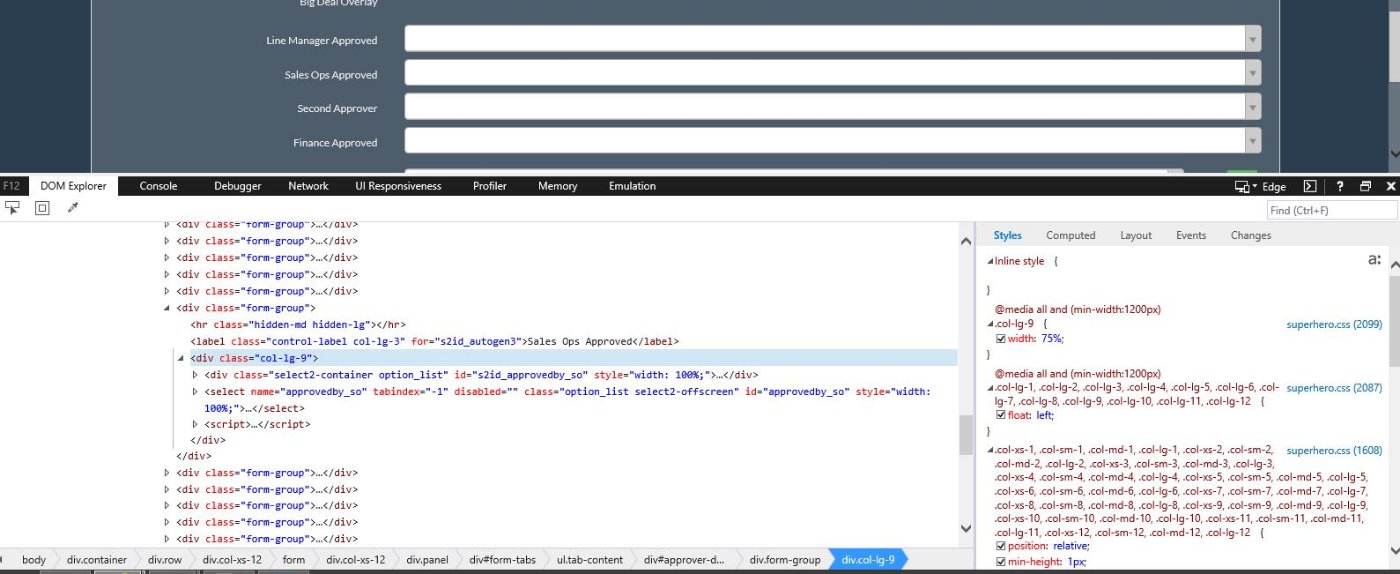The height and width of the screenshot is (574, 1400).
Task: Click the width value 75%
Action: click(1053, 338)
